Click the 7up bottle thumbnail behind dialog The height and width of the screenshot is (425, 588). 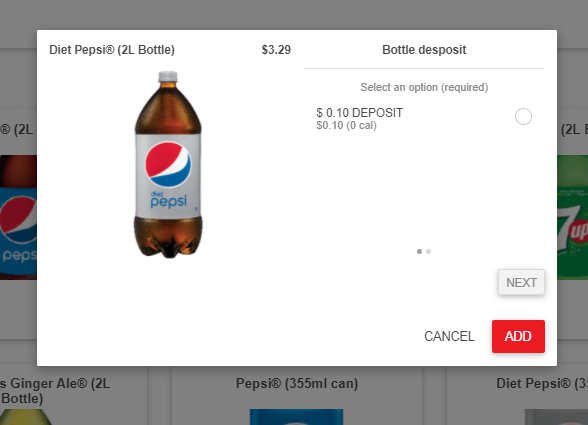coord(572,217)
